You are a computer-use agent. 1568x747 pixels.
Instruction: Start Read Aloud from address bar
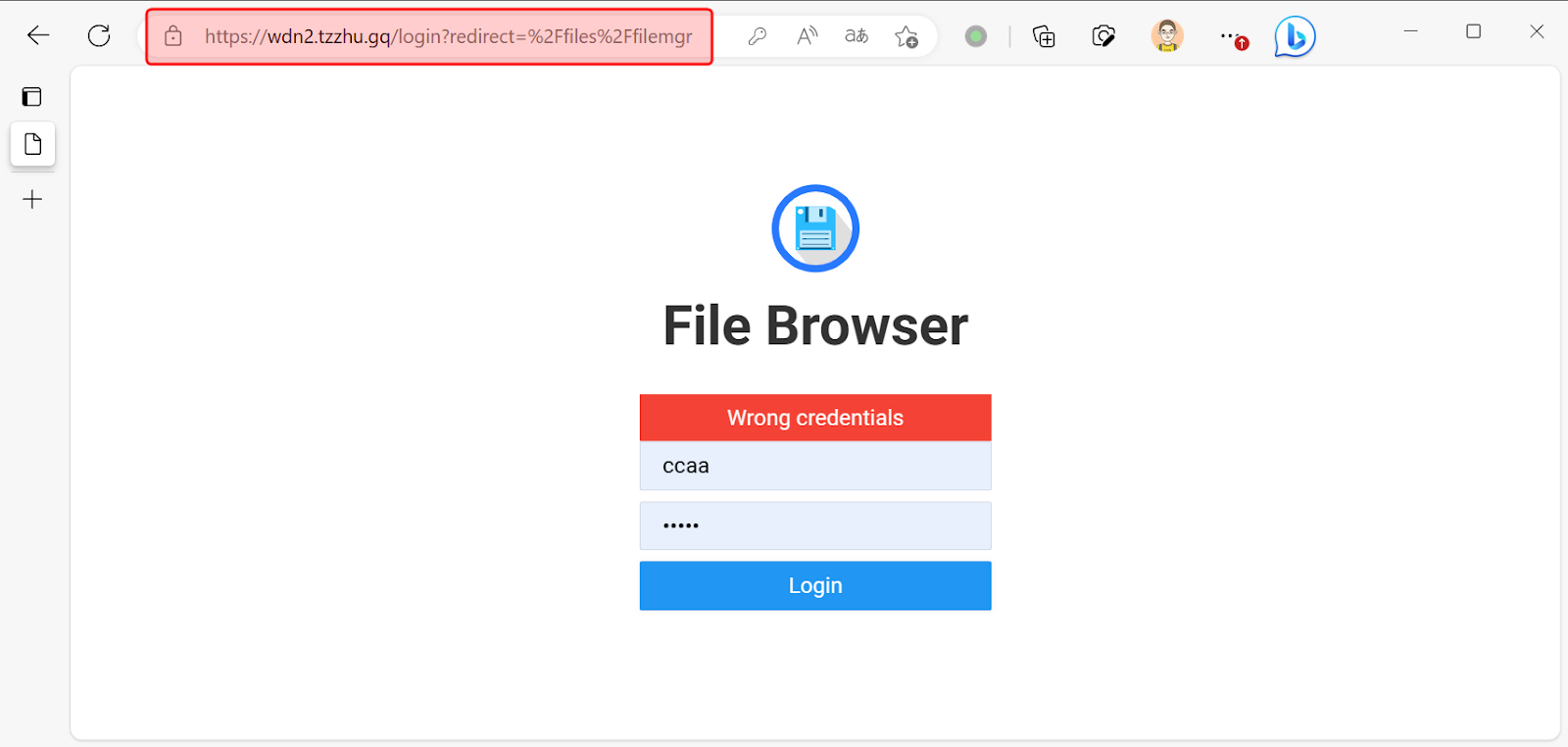(807, 37)
